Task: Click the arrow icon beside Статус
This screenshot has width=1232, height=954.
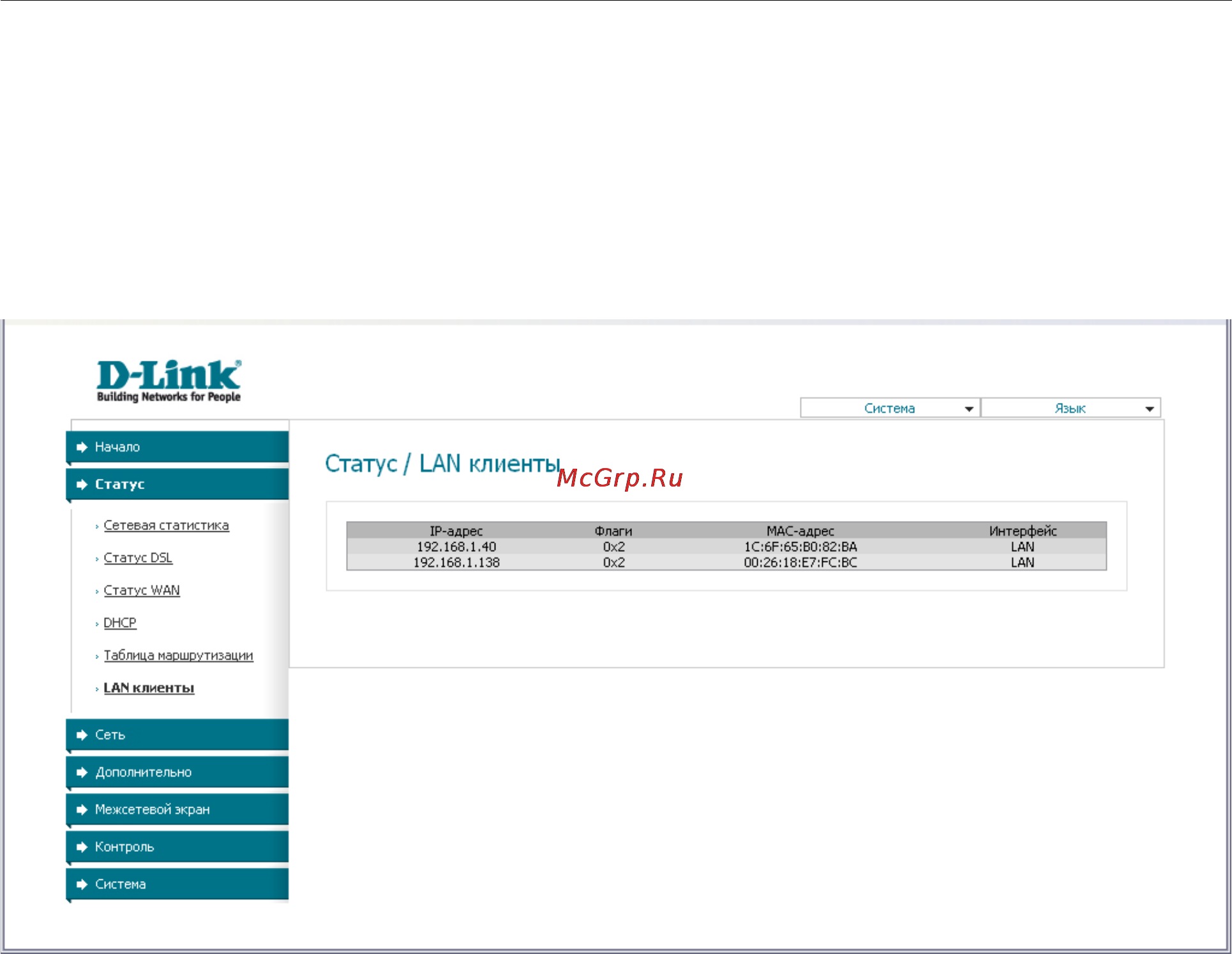Action: pos(82,485)
